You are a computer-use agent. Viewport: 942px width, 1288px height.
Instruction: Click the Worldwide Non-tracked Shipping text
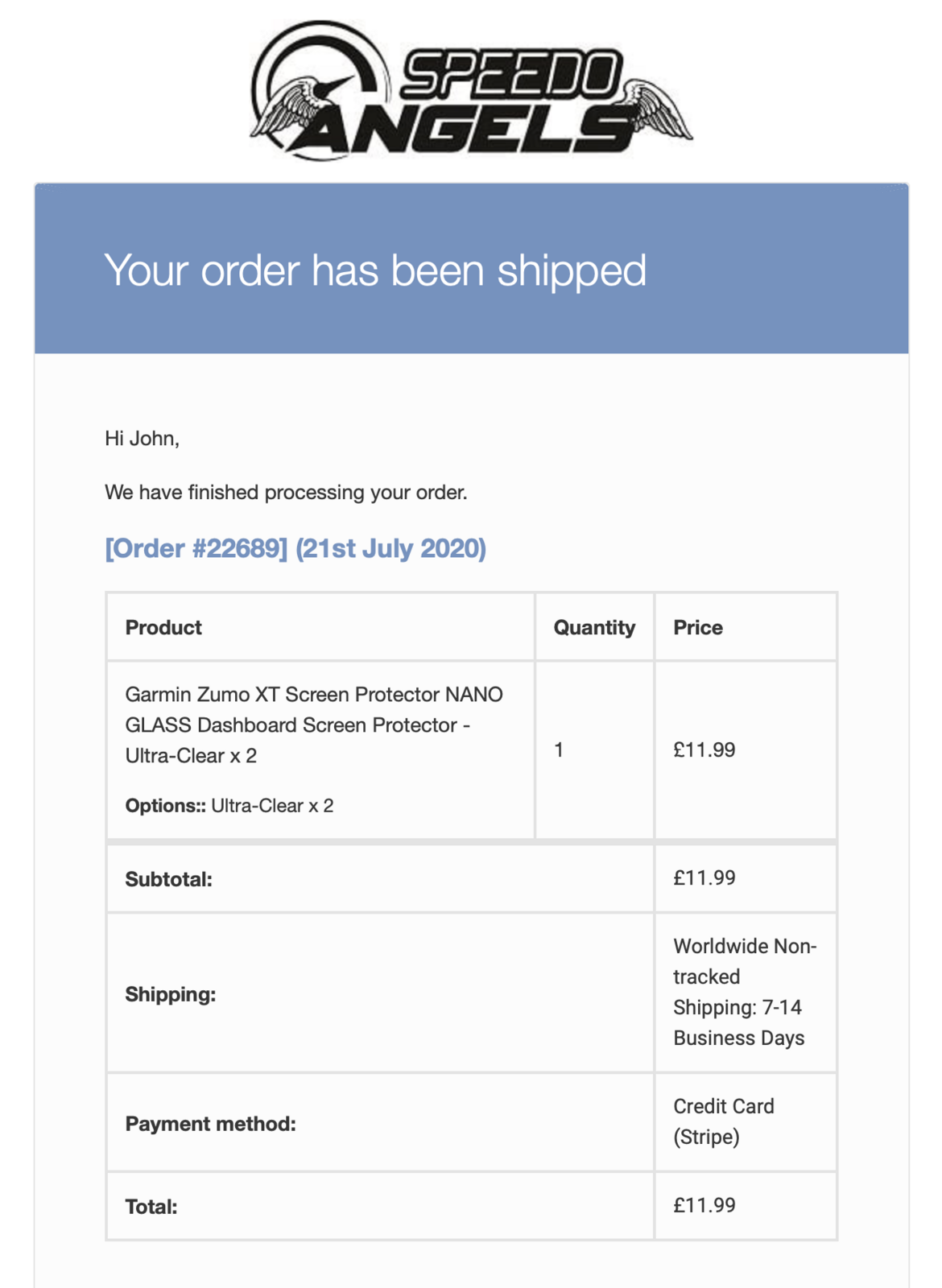(745, 992)
